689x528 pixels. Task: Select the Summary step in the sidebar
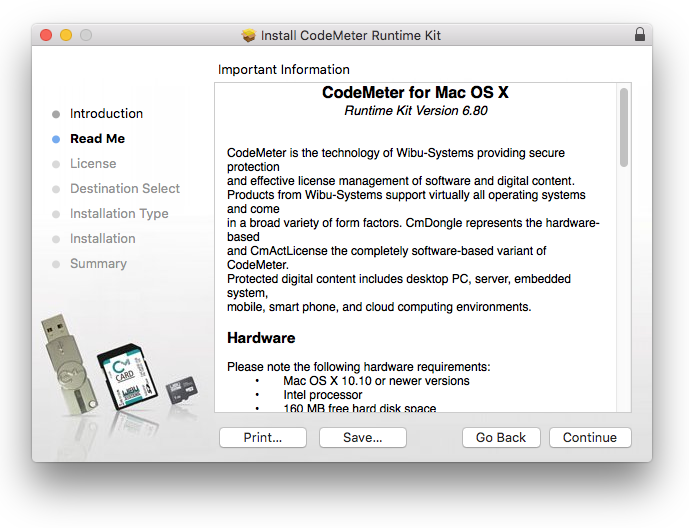tap(98, 264)
